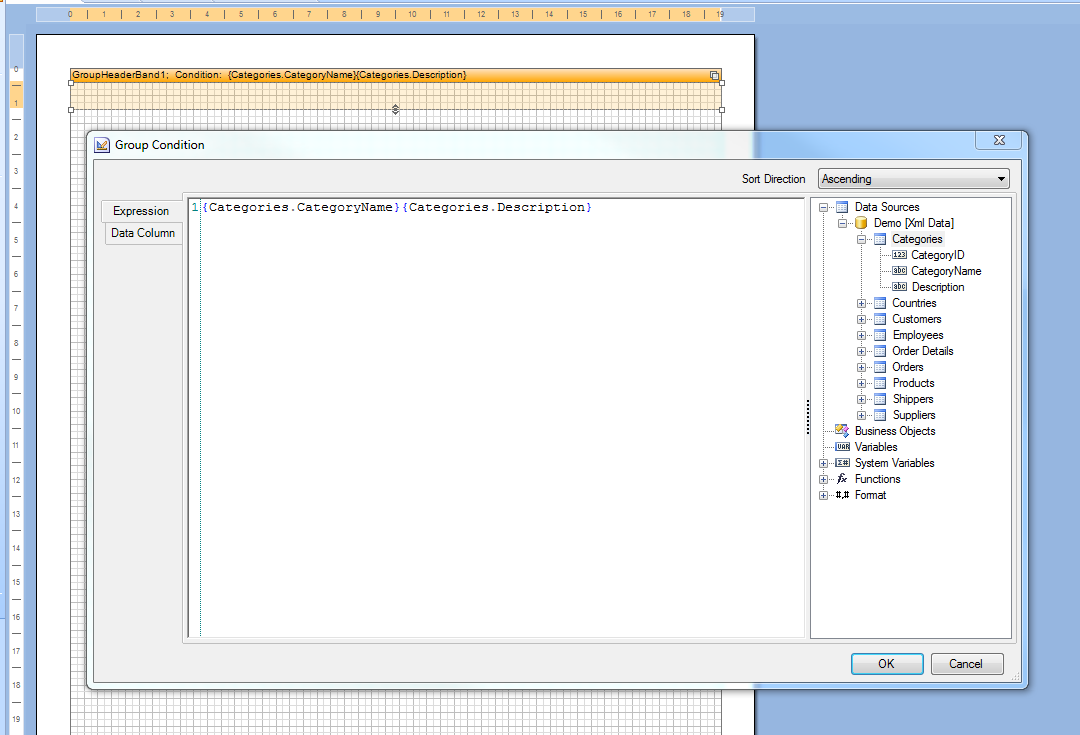This screenshot has height=735, width=1080.
Task: Click inside the expression editor text
Action: click(397, 207)
